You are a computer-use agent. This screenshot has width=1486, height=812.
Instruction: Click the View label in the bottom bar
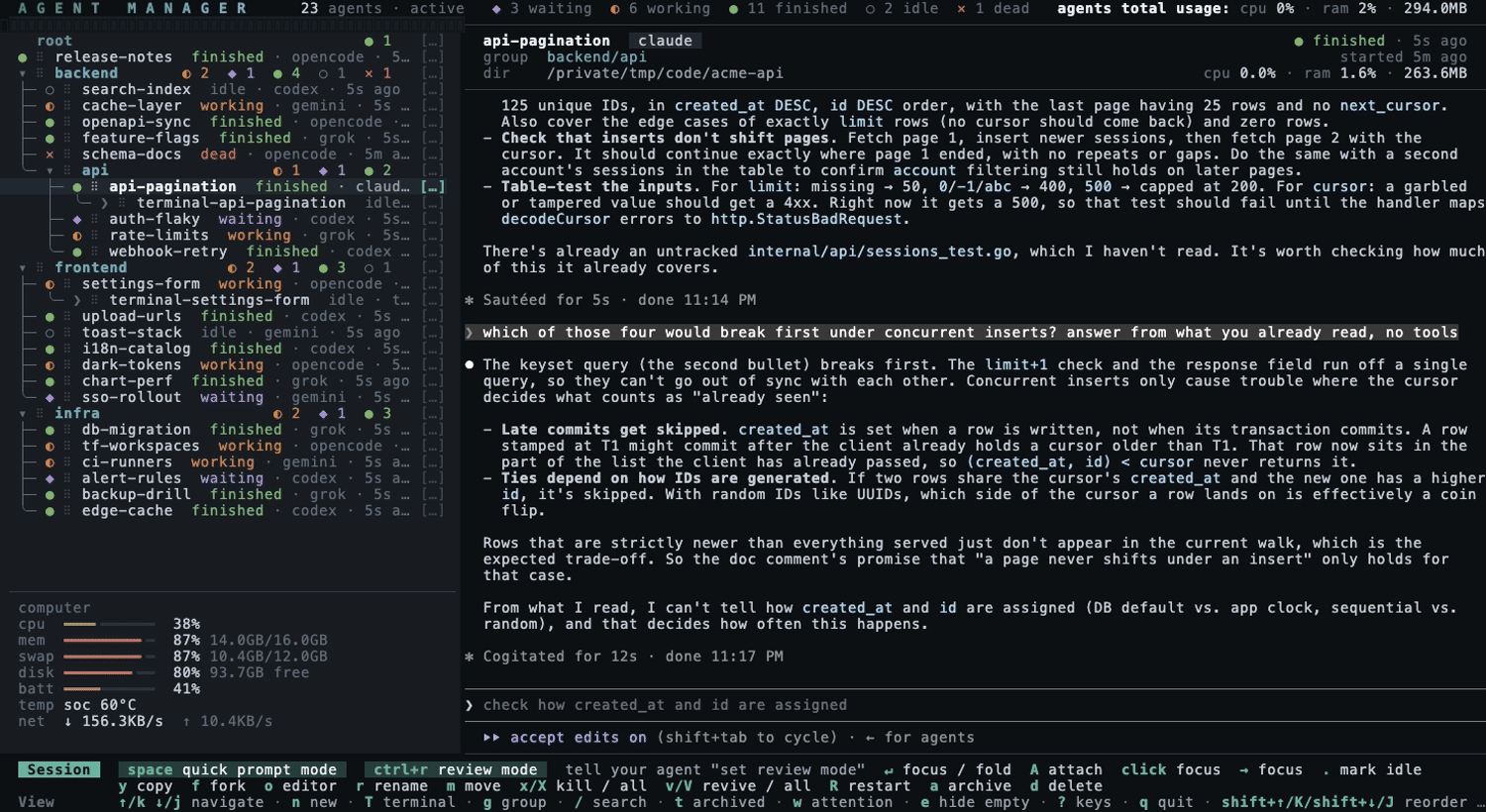(36, 802)
